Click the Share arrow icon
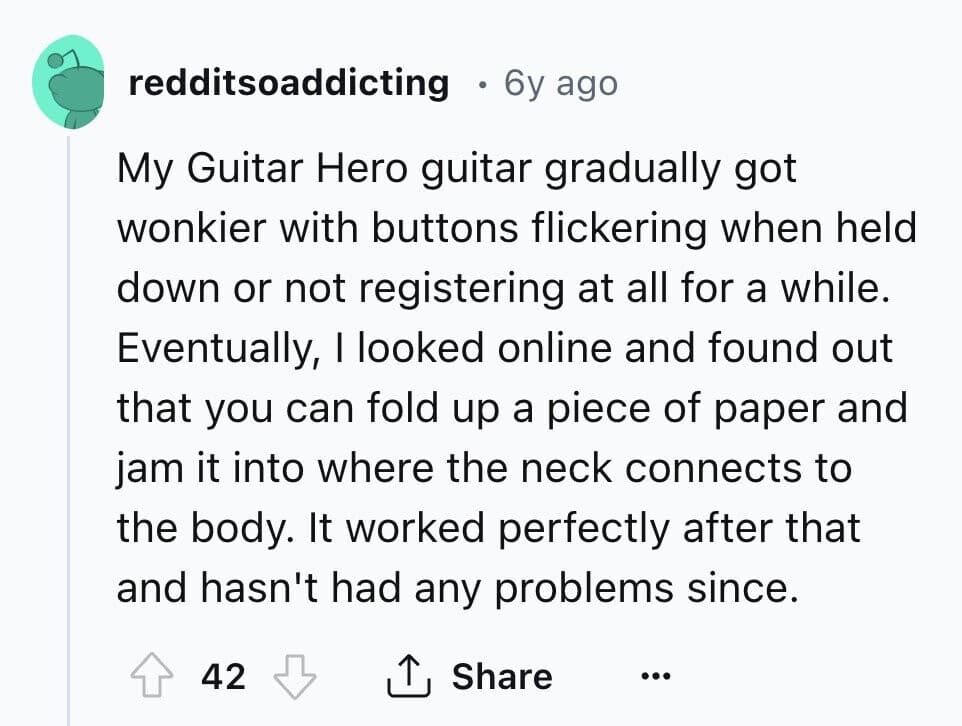The height and width of the screenshot is (726, 962). point(409,676)
